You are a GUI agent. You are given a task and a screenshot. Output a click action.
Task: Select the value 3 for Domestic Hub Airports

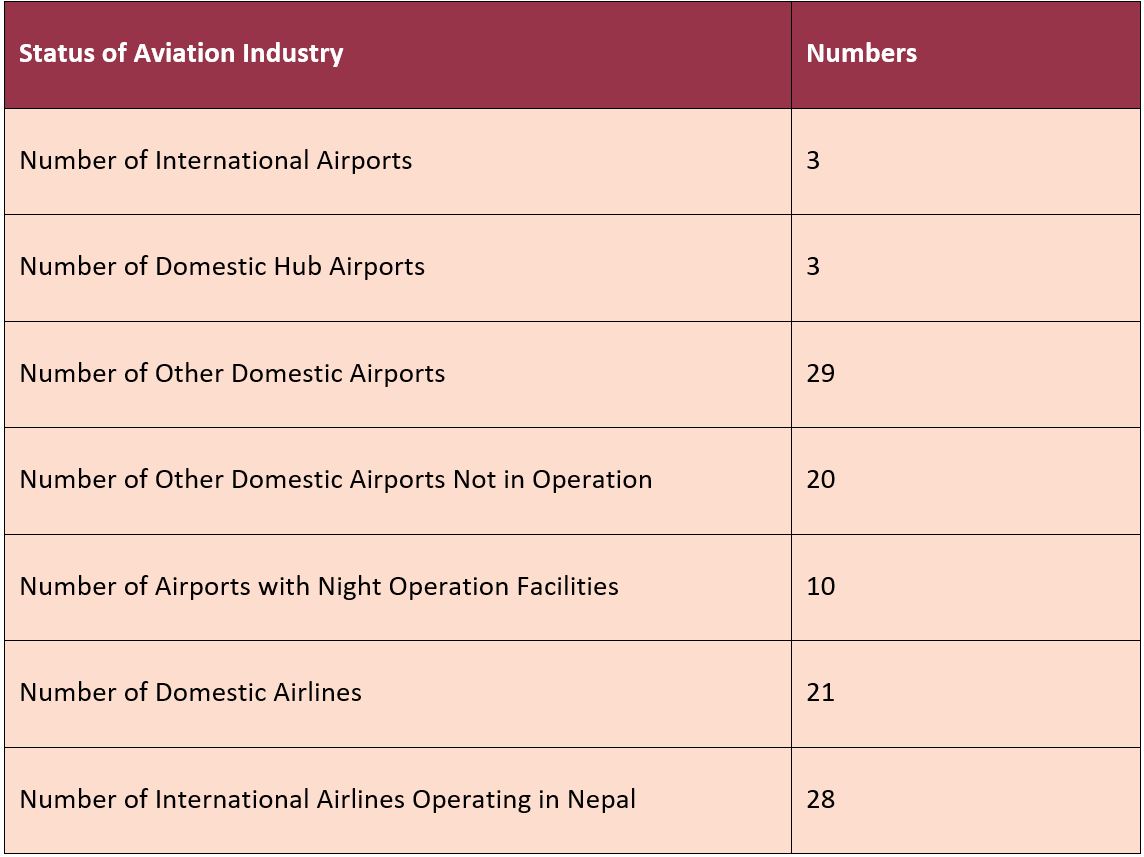[813, 267]
